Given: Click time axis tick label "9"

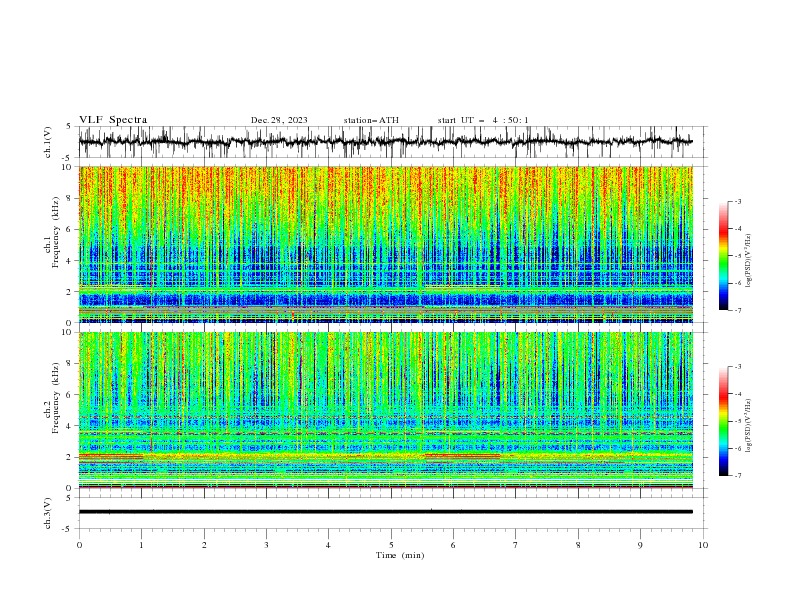Looking at the screenshot, I should click(640, 545).
